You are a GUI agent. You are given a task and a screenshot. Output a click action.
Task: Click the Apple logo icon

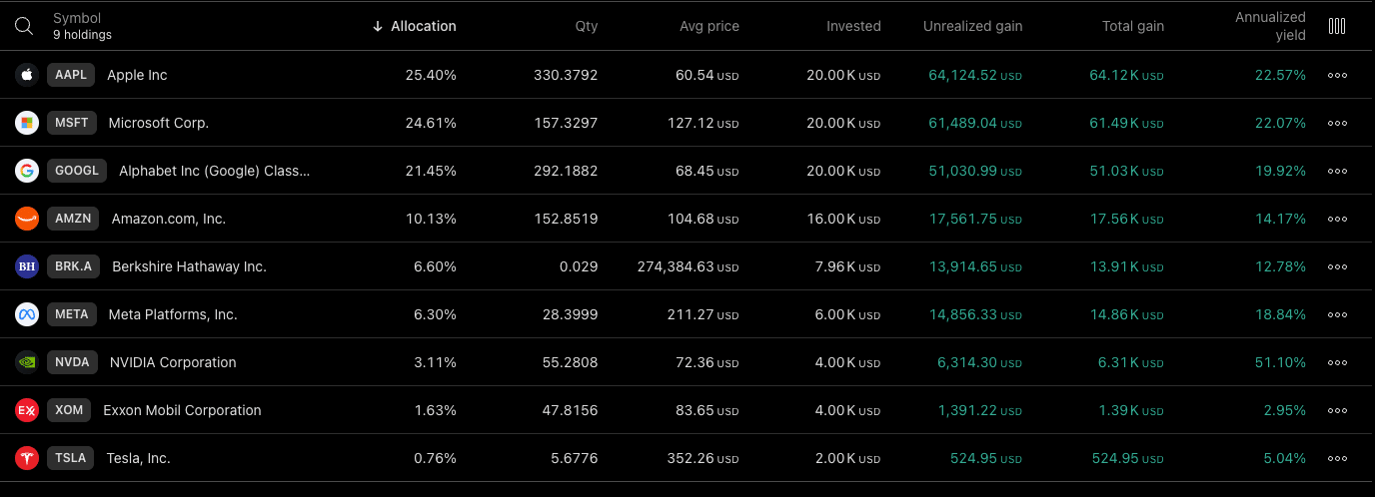[x=27, y=75]
